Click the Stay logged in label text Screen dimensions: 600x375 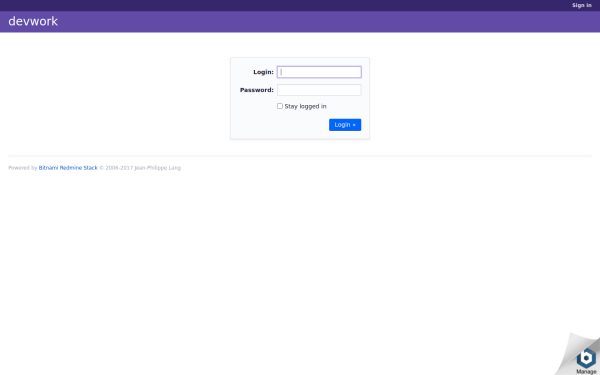[305, 106]
